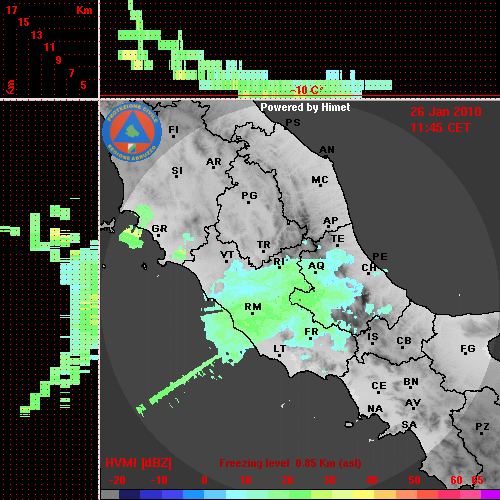Screen dimensions: 500x500
Task: Click the HVMI [dBZ] legend title
Action: [138, 463]
